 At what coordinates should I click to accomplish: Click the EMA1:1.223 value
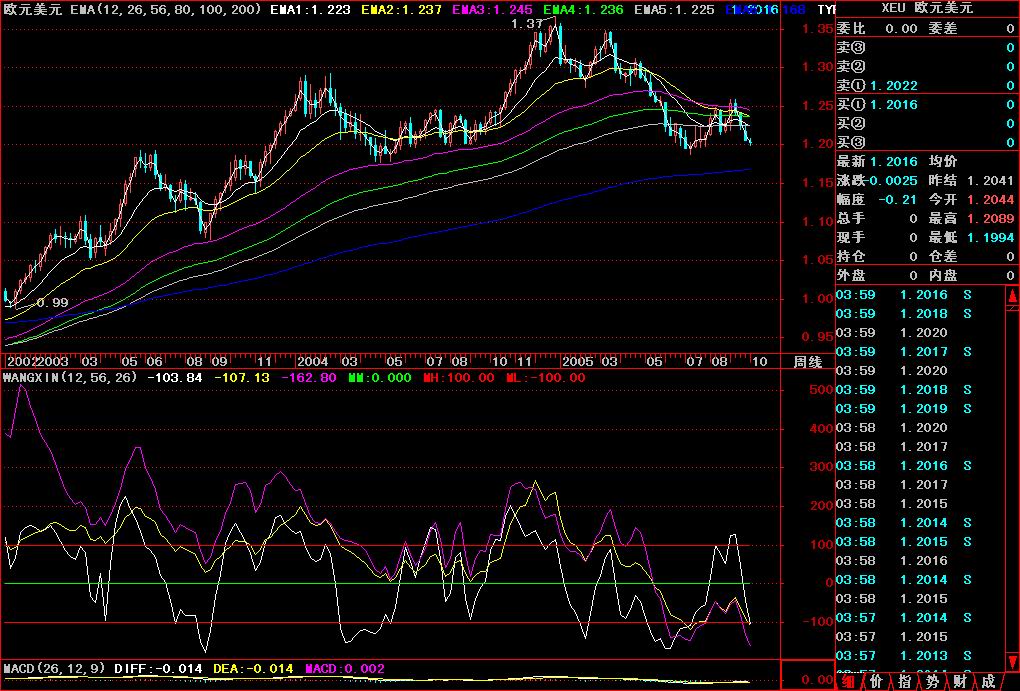tap(311, 10)
